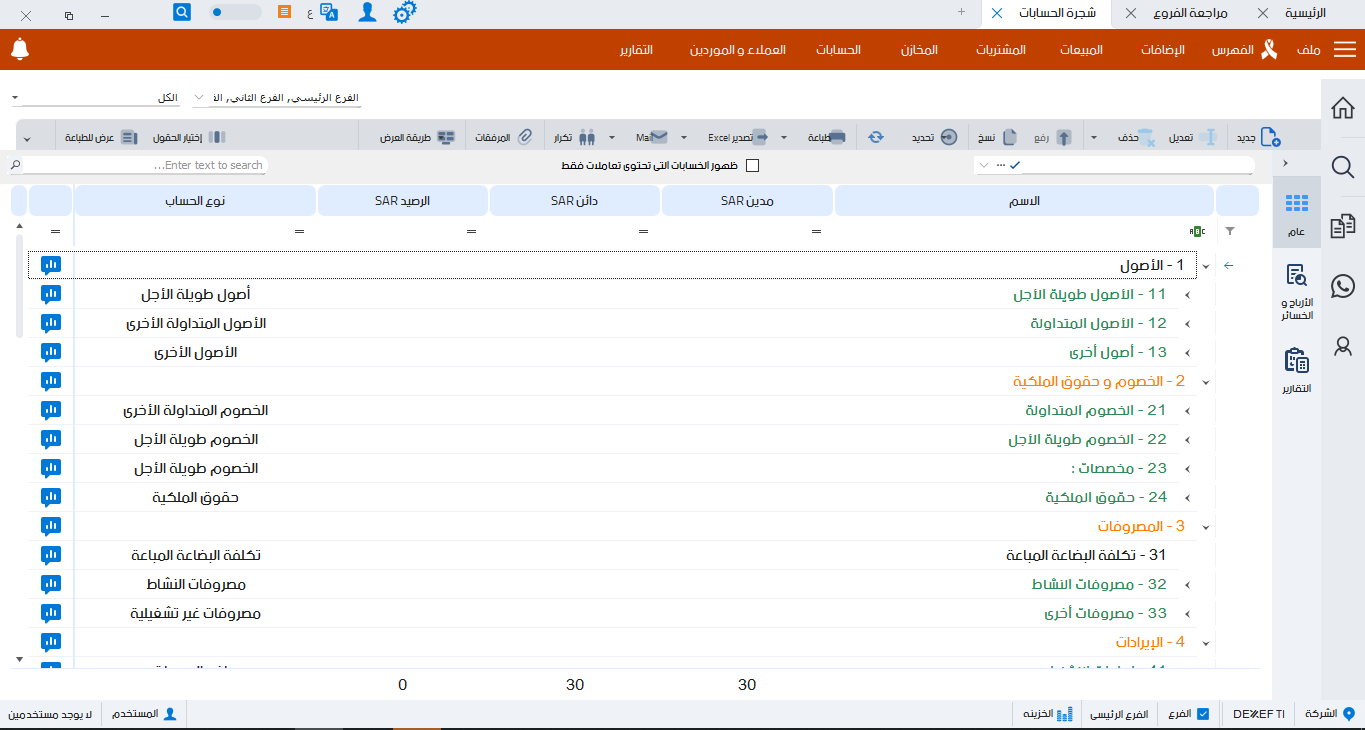
Task: Click the notification bell icon
Action: (x=19, y=49)
